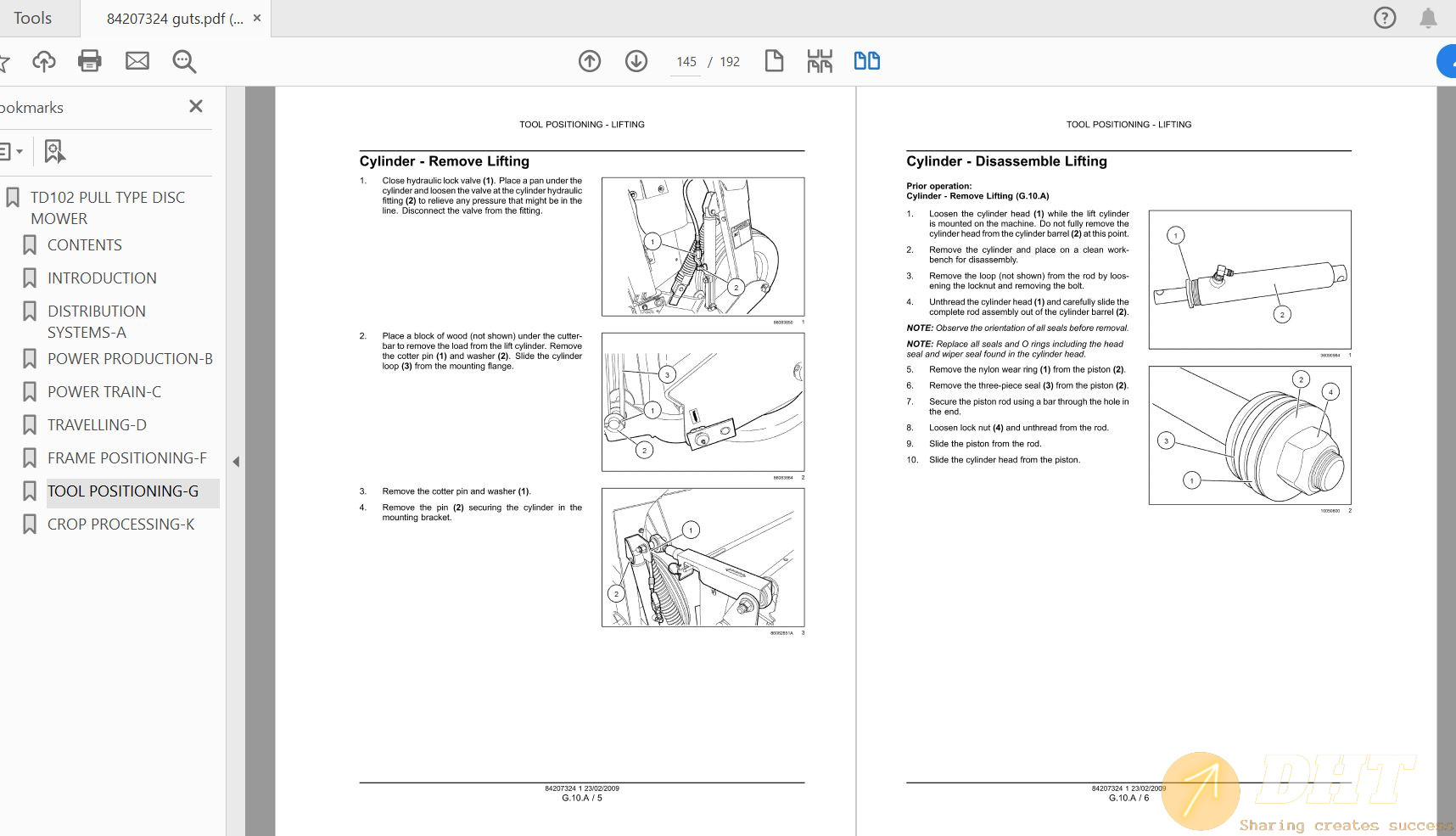Click the Cylinder - Remove Lifting heading
Image resolution: width=1456 pixels, height=836 pixels.
click(x=444, y=161)
